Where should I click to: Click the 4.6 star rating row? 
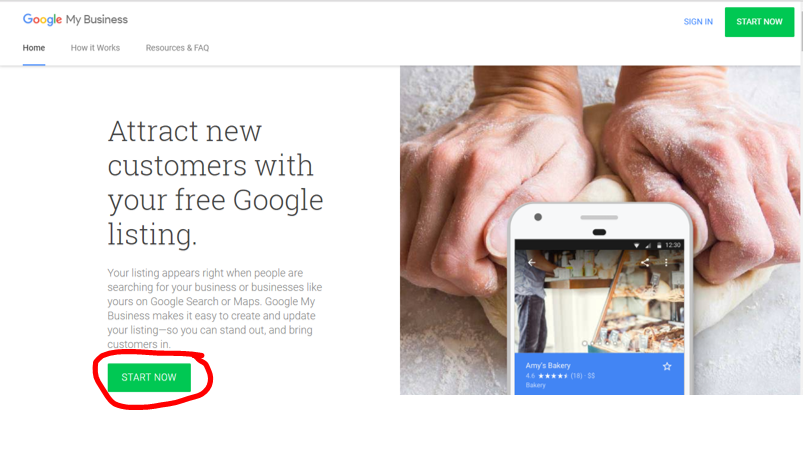tap(560, 376)
